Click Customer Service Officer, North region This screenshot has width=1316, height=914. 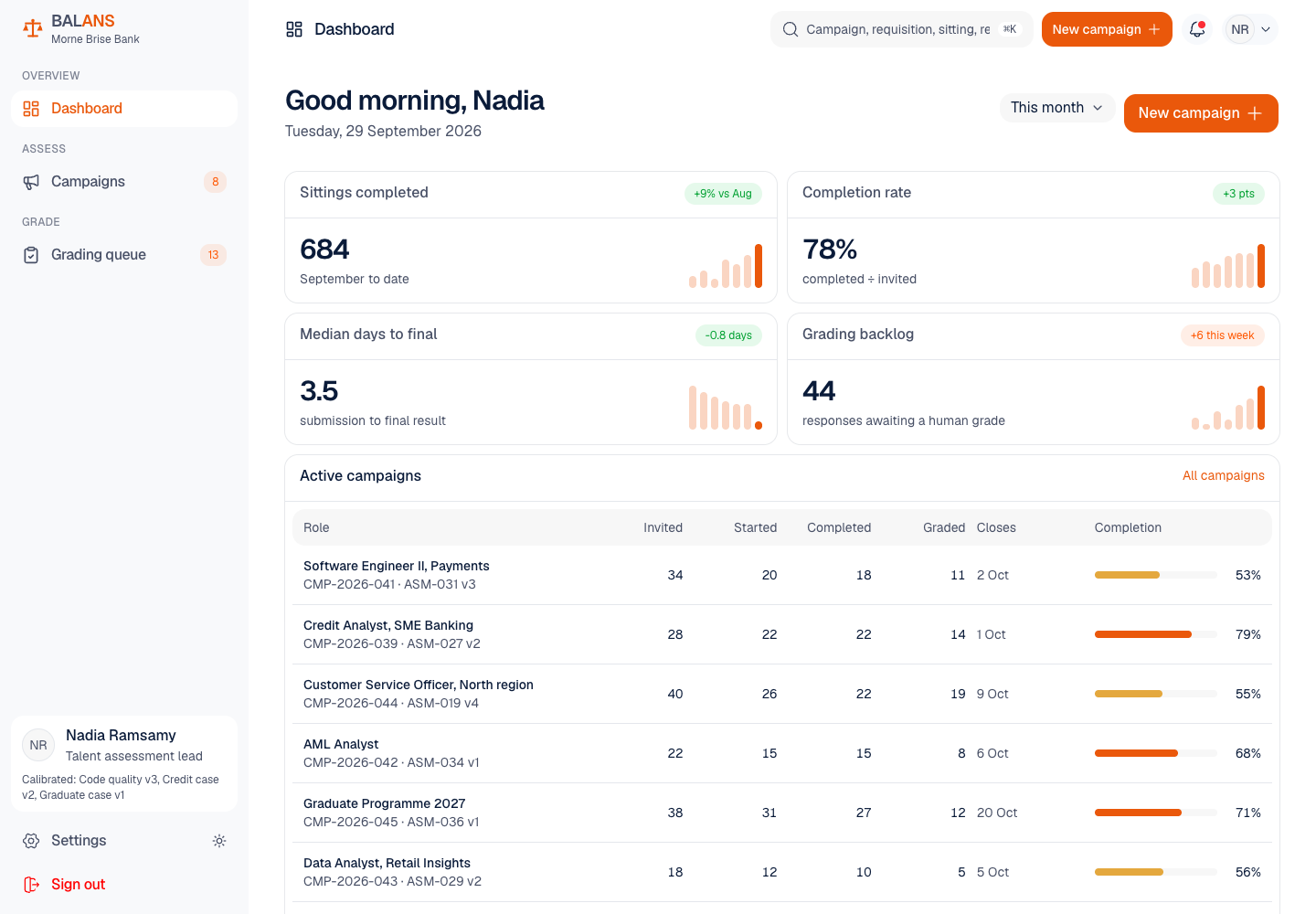point(419,685)
